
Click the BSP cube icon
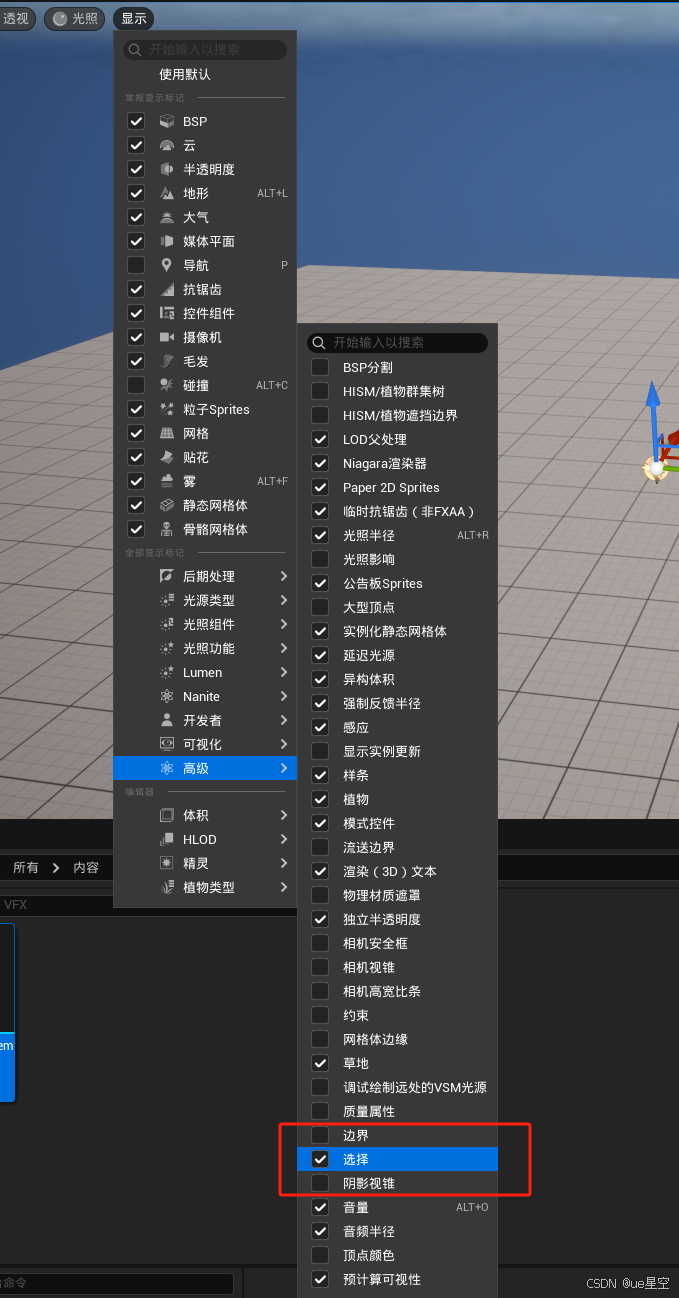pos(167,121)
